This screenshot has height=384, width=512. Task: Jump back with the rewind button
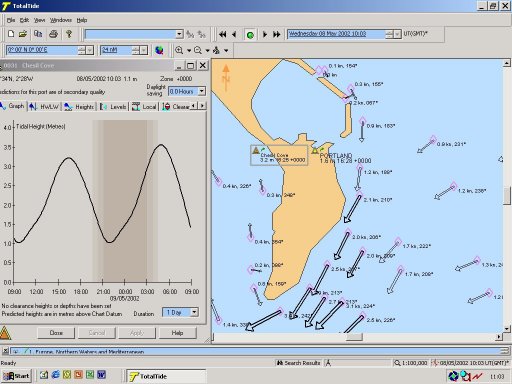pyautogui.click(x=223, y=34)
